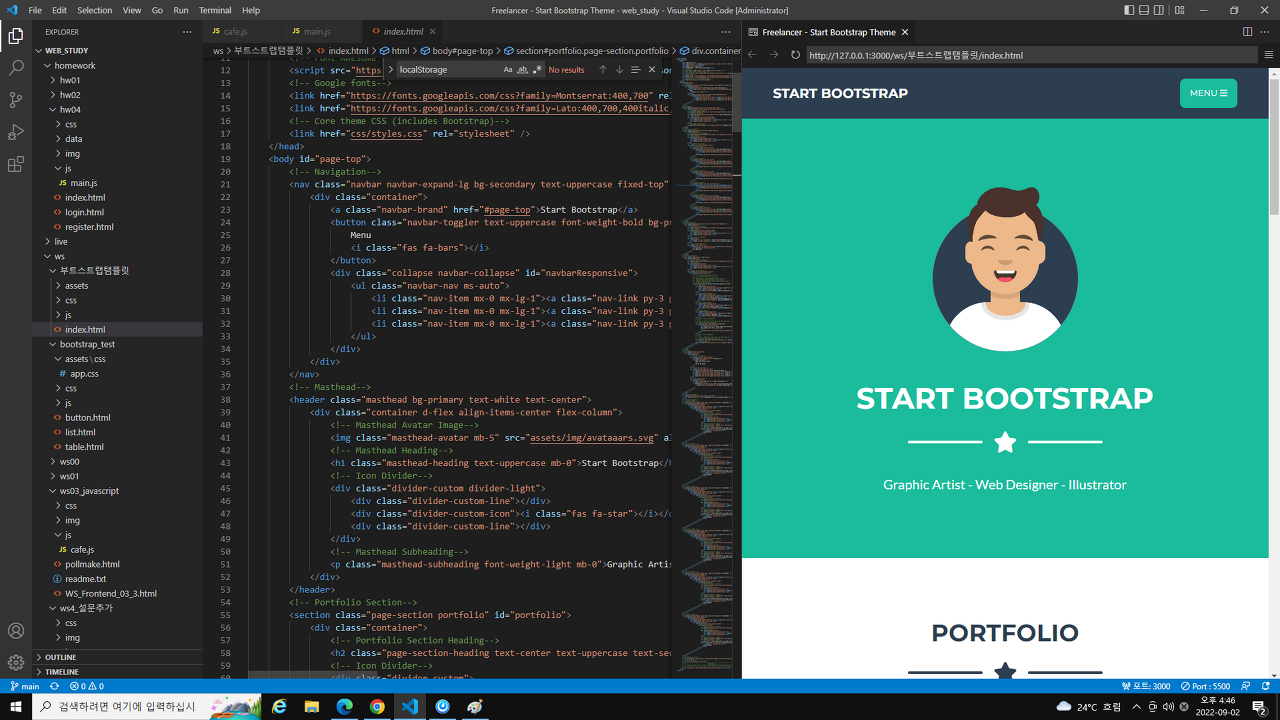This screenshot has width=1280, height=720.
Task: Close the index.html editor tab
Action: click(x=434, y=32)
